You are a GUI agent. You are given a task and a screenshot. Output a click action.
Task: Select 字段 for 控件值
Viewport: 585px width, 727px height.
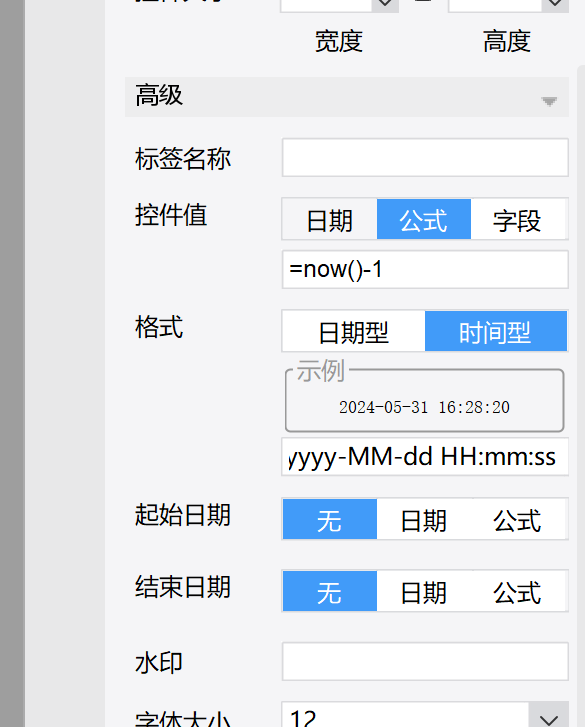[x=518, y=219]
